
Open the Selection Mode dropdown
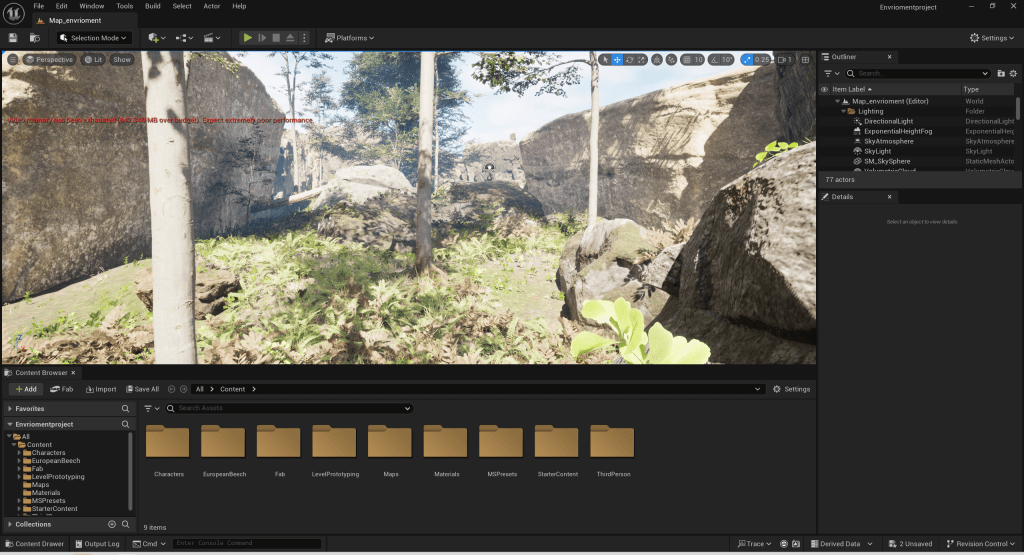[94, 38]
